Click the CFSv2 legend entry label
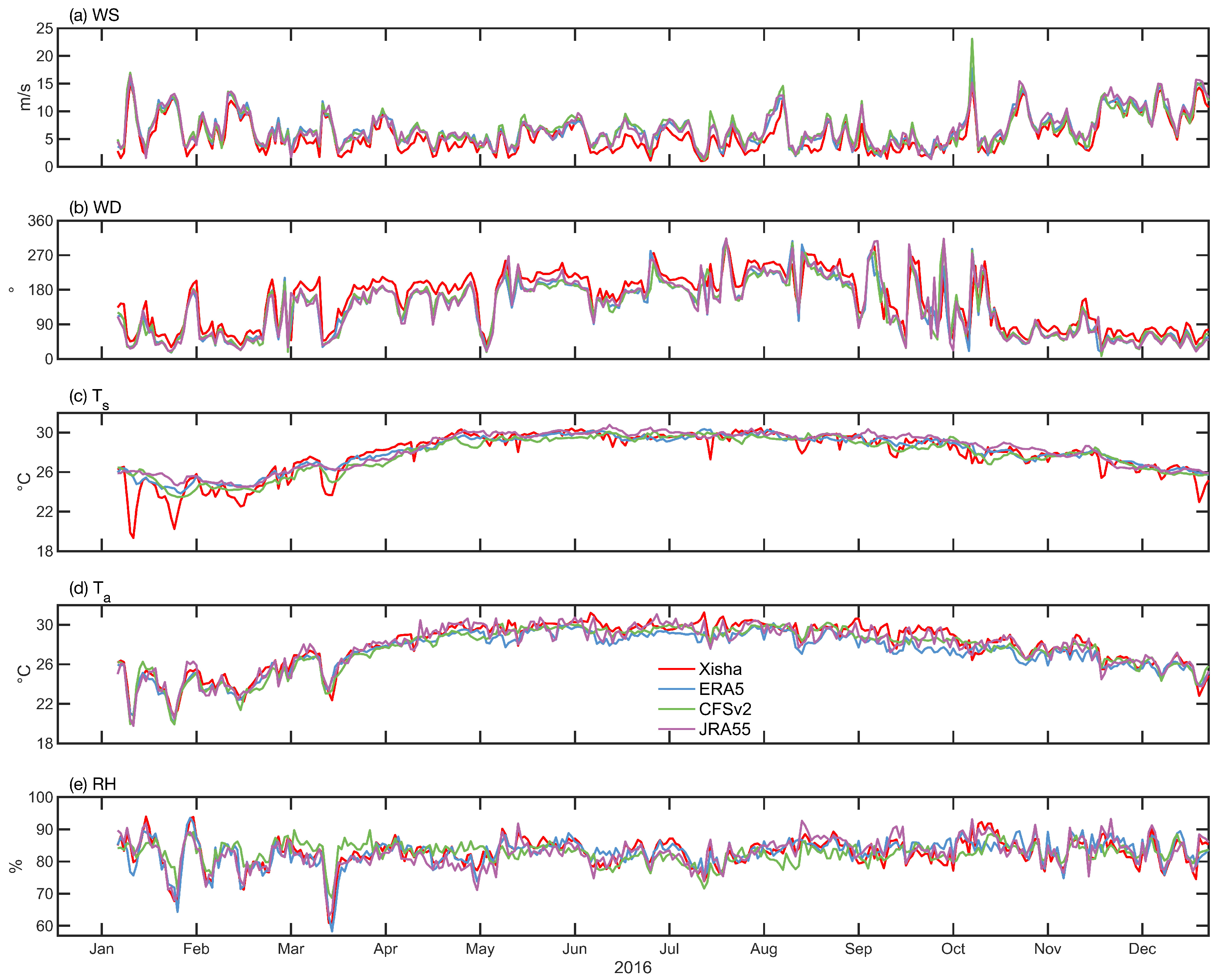Screen dimensions: 1226x980 click(x=725, y=709)
